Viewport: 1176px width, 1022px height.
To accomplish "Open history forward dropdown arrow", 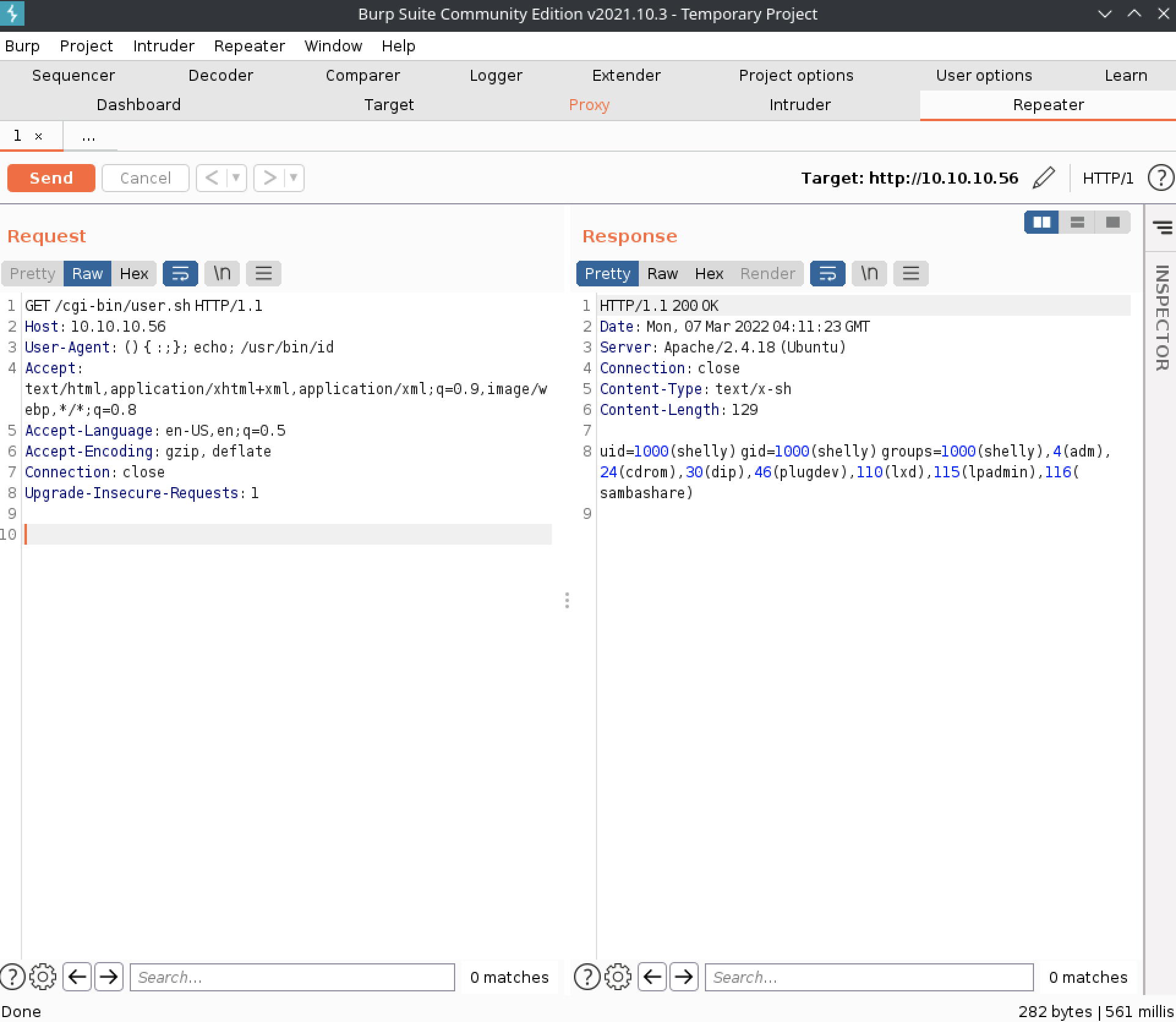I will click(x=294, y=178).
